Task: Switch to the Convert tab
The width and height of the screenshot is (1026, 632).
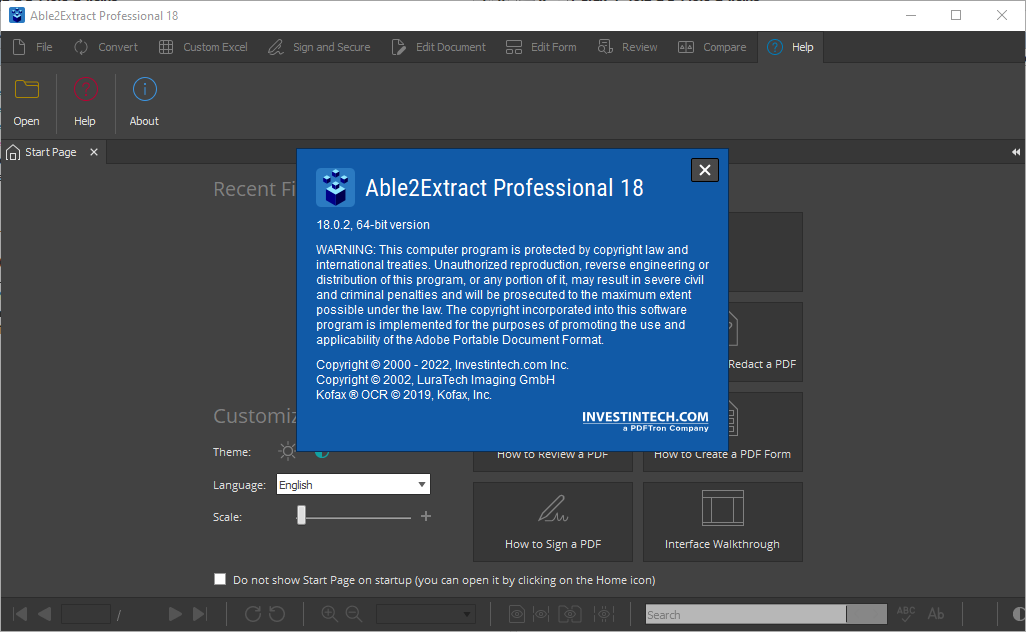Action: pos(105,47)
